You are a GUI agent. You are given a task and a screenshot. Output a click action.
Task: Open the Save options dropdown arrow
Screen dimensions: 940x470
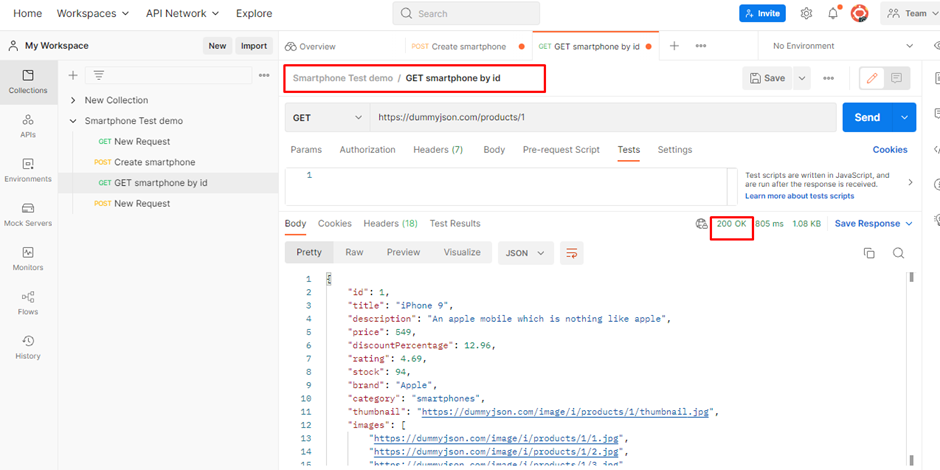pos(802,78)
